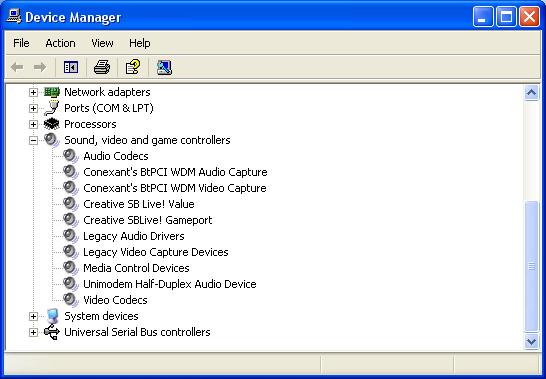Viewport: 546px width, 379px height.
Task: Select Media Control Devices text
Action: coord(136,268)
